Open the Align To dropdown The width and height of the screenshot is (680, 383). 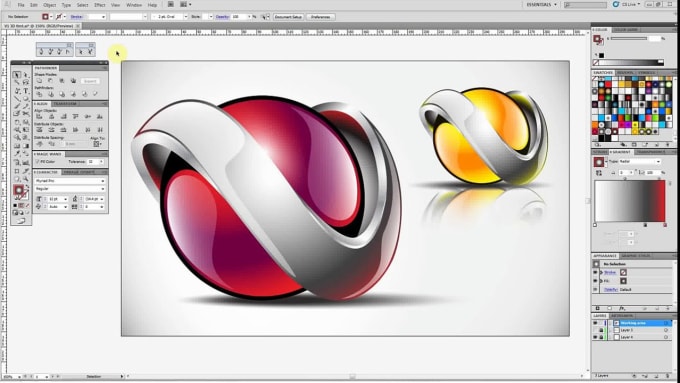pyautogui.click(x=97, y=144)
